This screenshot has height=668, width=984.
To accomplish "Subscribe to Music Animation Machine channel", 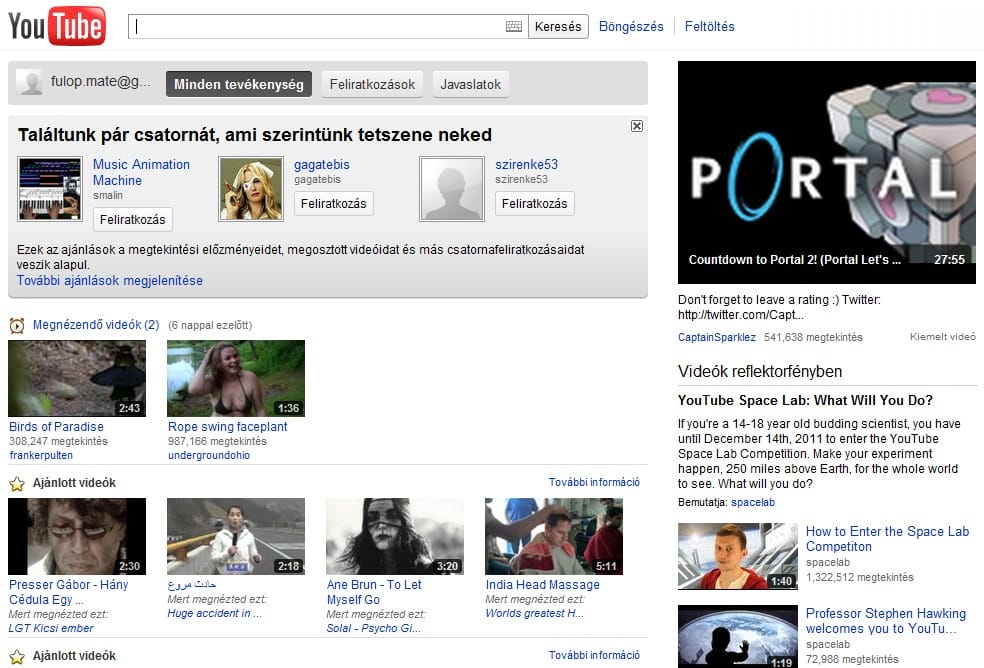I will [132, 220].
